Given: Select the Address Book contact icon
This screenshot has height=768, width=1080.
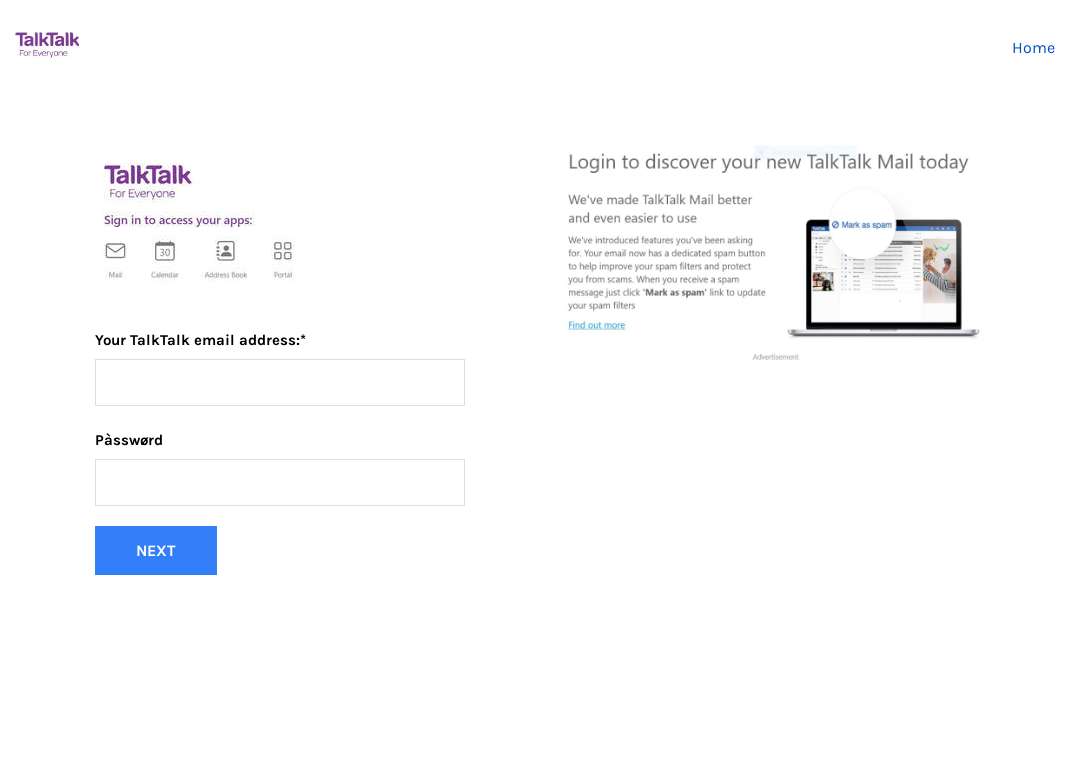Looking at the screenshot, I should (x=225, y=251).
